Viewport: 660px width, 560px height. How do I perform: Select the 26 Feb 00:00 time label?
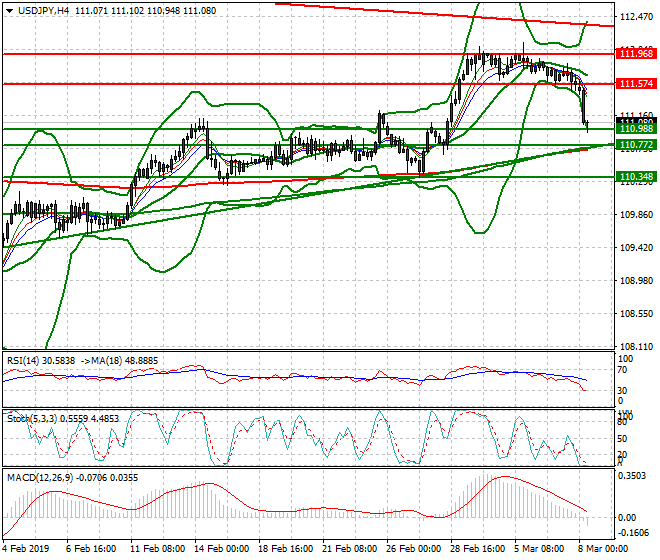click(413, 549)
